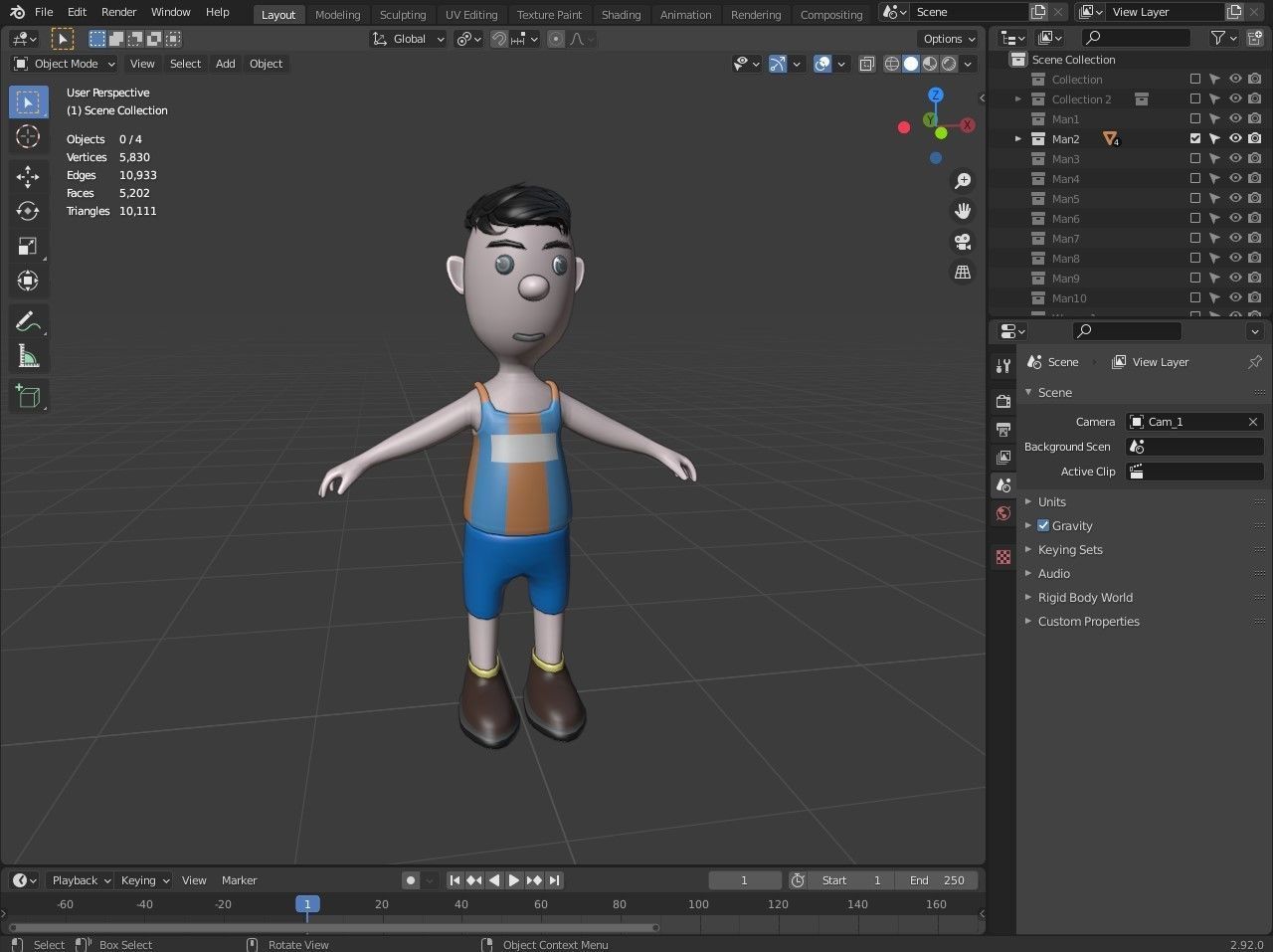Activate the Transform tool
The image size is (1273, 952).
coord(28,281)
